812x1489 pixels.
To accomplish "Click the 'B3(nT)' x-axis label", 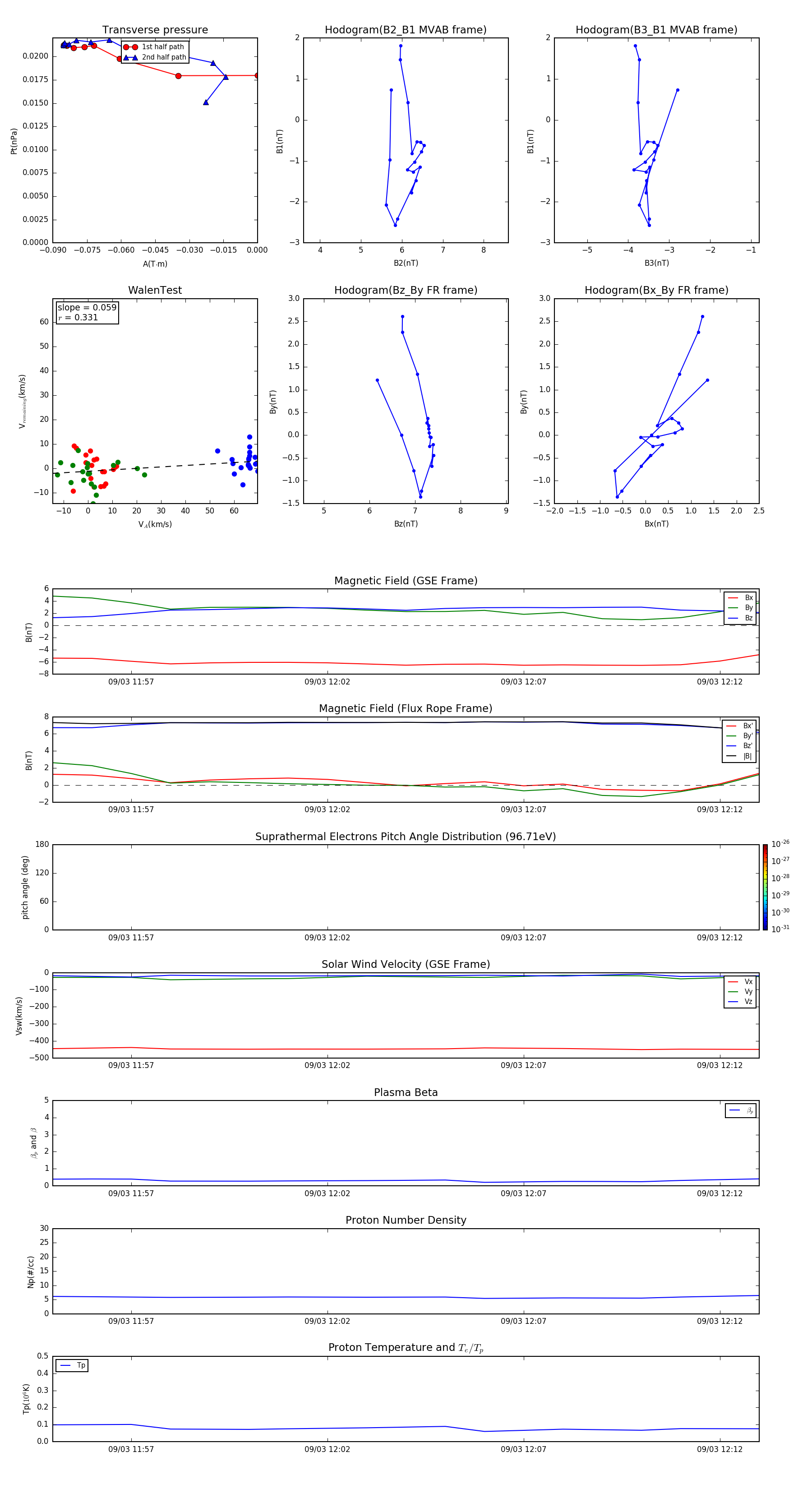I will pyautogui.click(x=656, y=263).
